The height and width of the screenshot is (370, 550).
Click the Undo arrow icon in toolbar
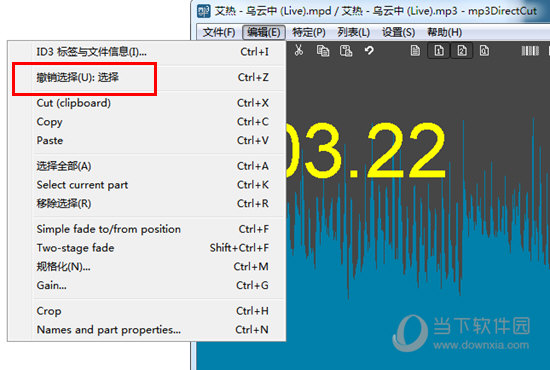pyautogui.click(x=369, y=51)
